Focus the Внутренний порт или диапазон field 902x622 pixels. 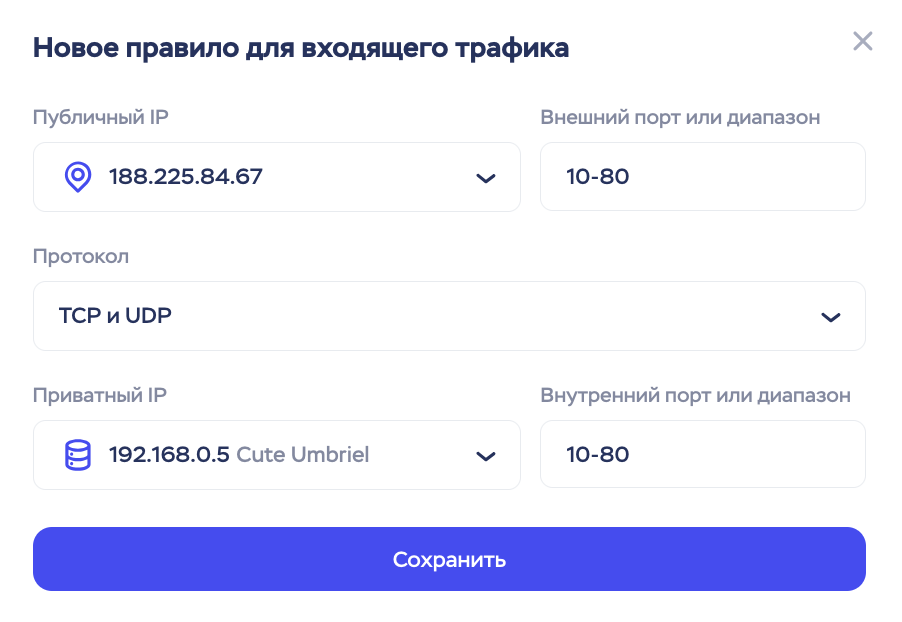tap(702, 455)
